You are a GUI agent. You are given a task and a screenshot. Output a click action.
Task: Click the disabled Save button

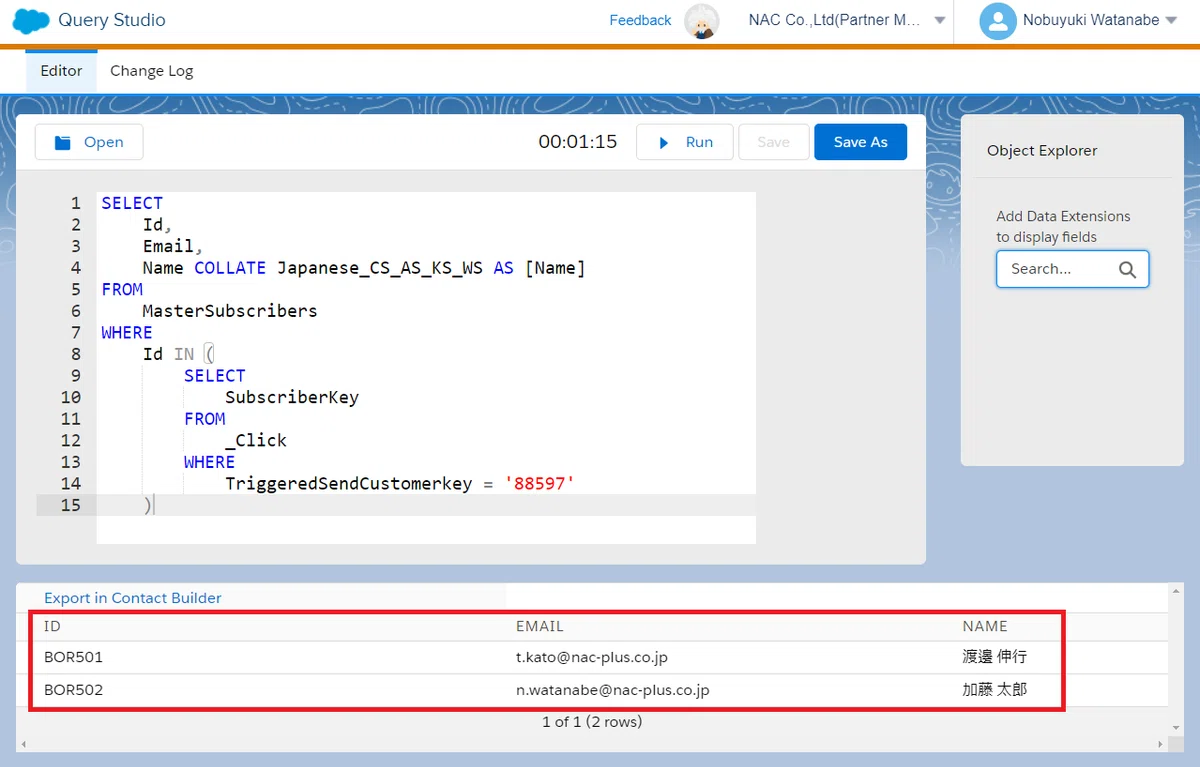pyautogui.click(x=773, y=142)
